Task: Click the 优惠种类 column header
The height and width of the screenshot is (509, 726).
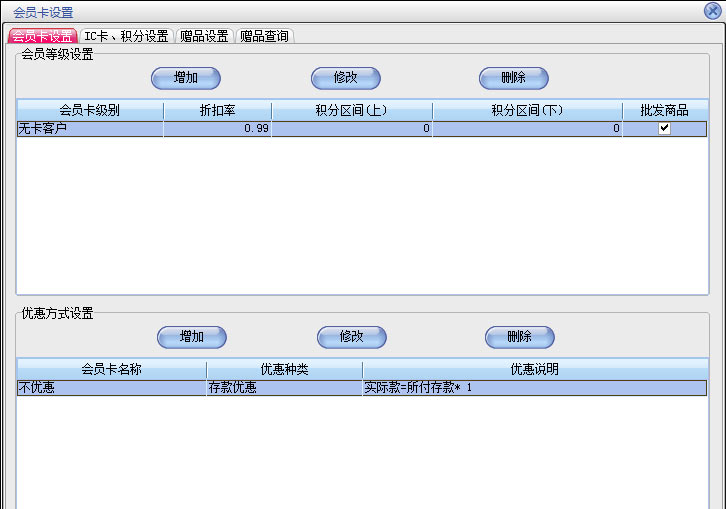Action: pos(284,369)
